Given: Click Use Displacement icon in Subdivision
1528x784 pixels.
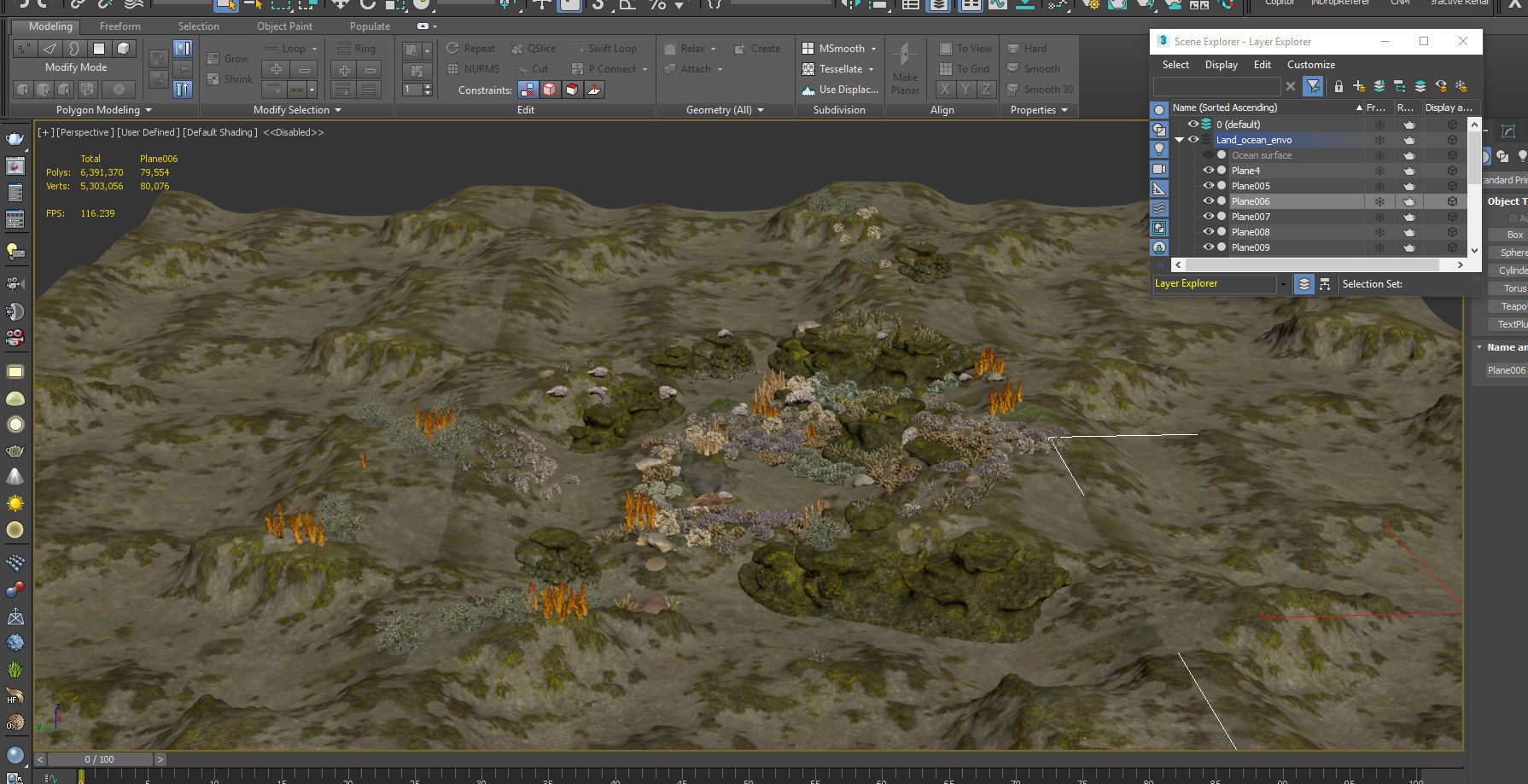Looking at the screenshot, I should click(x=808, y=90).
